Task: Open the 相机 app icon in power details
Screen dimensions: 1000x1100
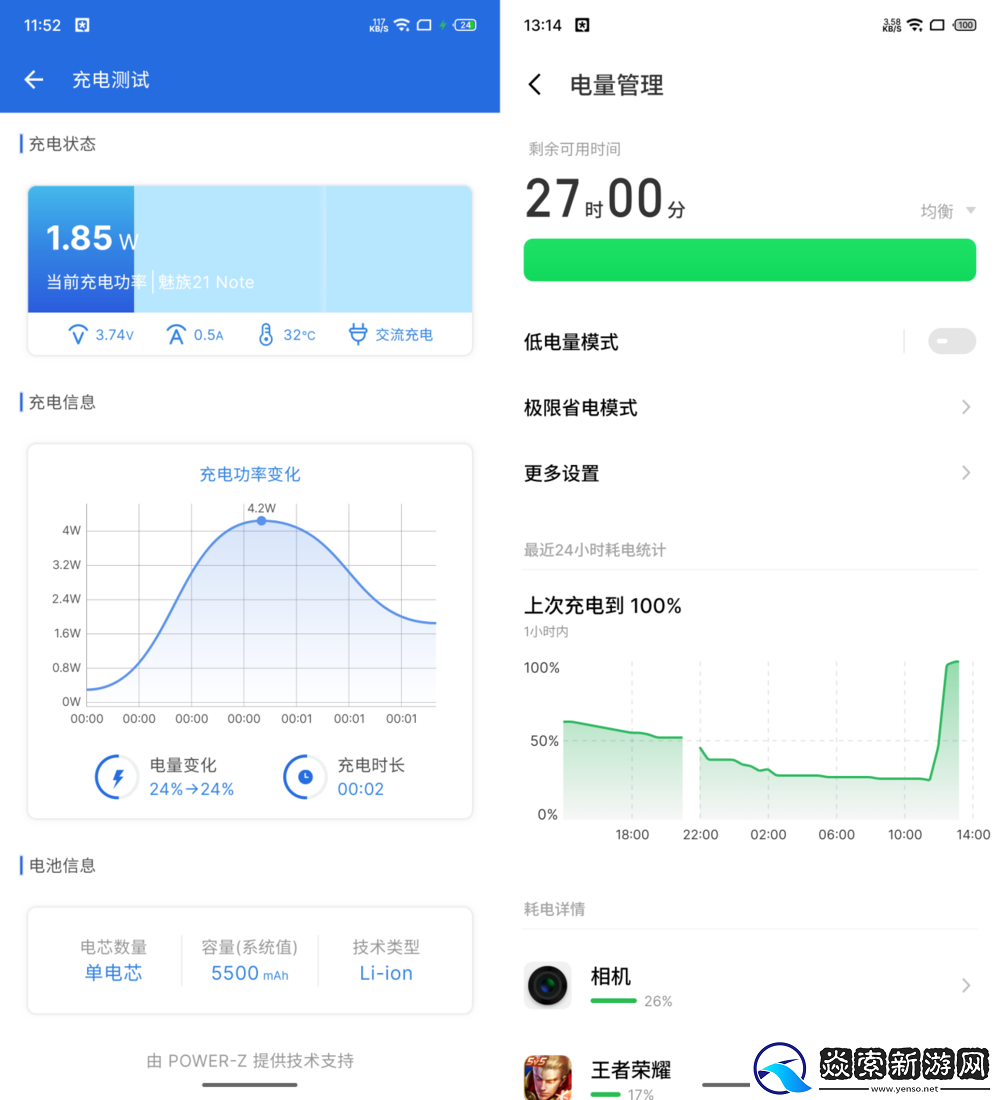Action: [x=547, y=985]
